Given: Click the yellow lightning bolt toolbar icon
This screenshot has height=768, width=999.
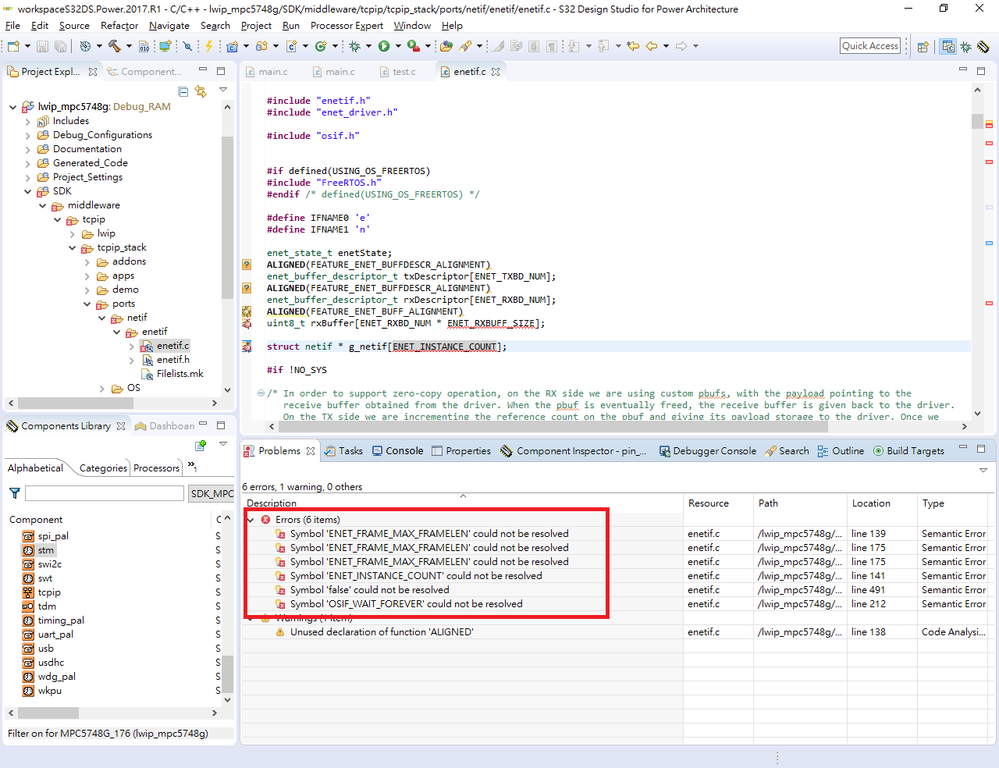Looking at the screenshot, I should click(x=209, y=46).
